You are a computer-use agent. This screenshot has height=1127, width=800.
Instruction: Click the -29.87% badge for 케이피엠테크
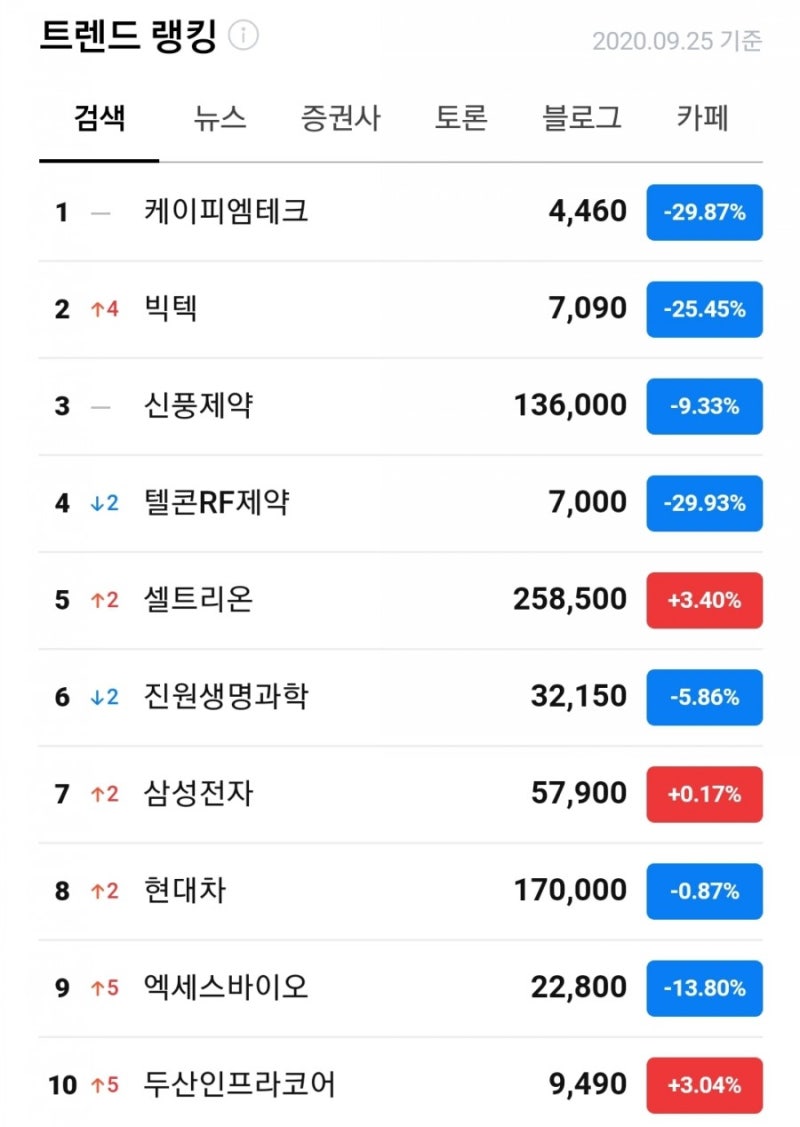tap(704, 211)
